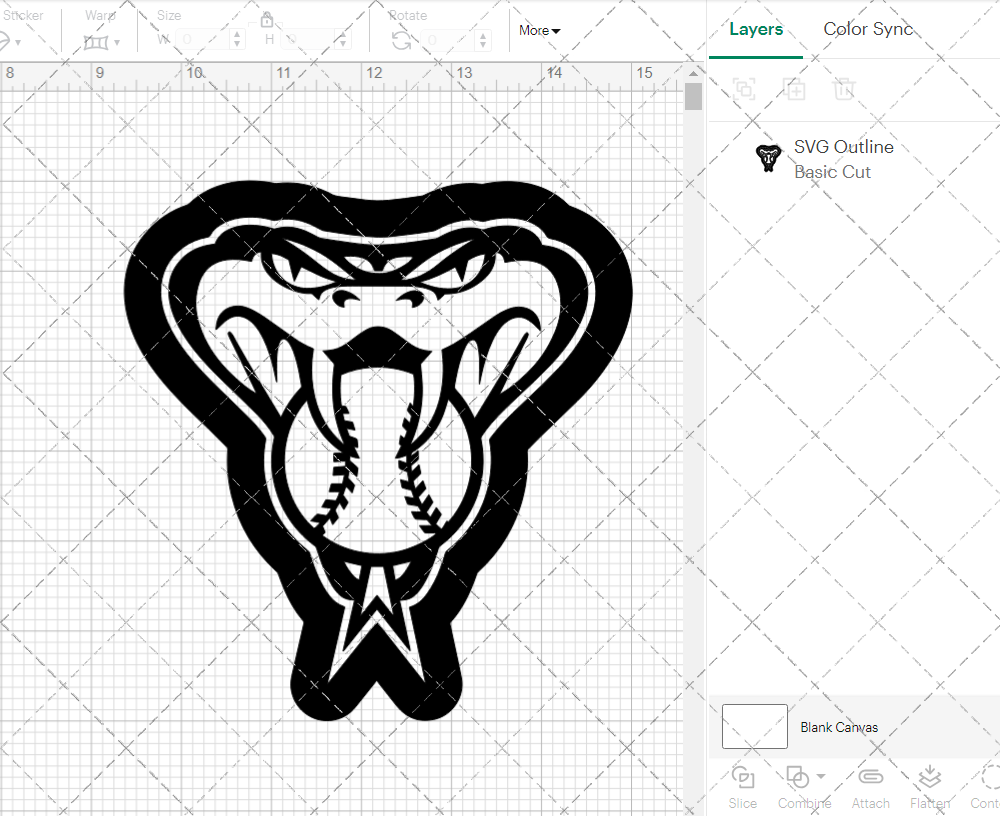
Task: Duplicate the layer using the plus icon
Action: (795, 89)
